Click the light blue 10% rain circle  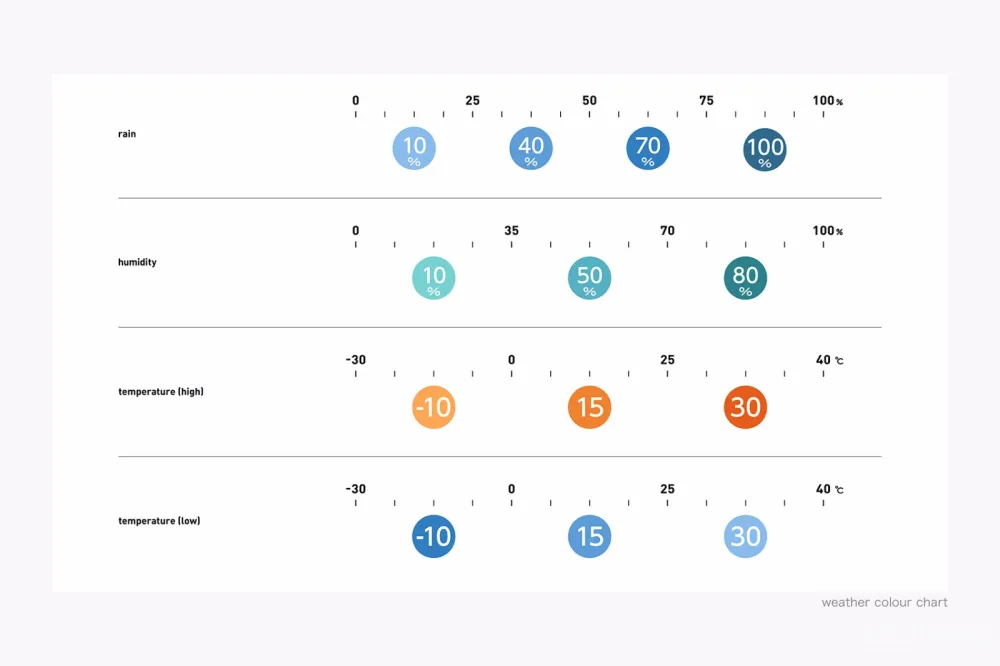[414, 149]
